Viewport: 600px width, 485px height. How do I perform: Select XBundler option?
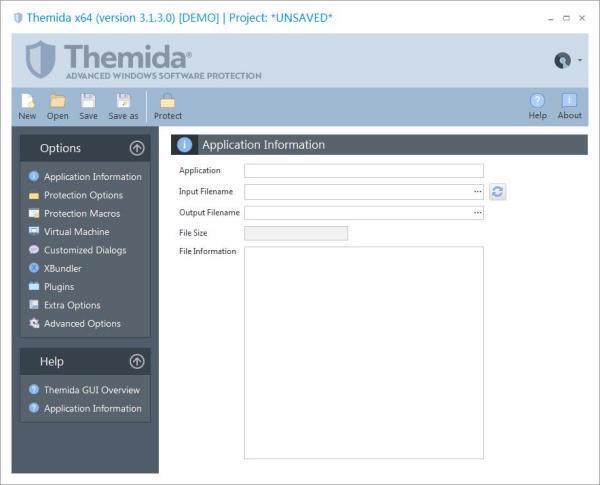(63, 268)
